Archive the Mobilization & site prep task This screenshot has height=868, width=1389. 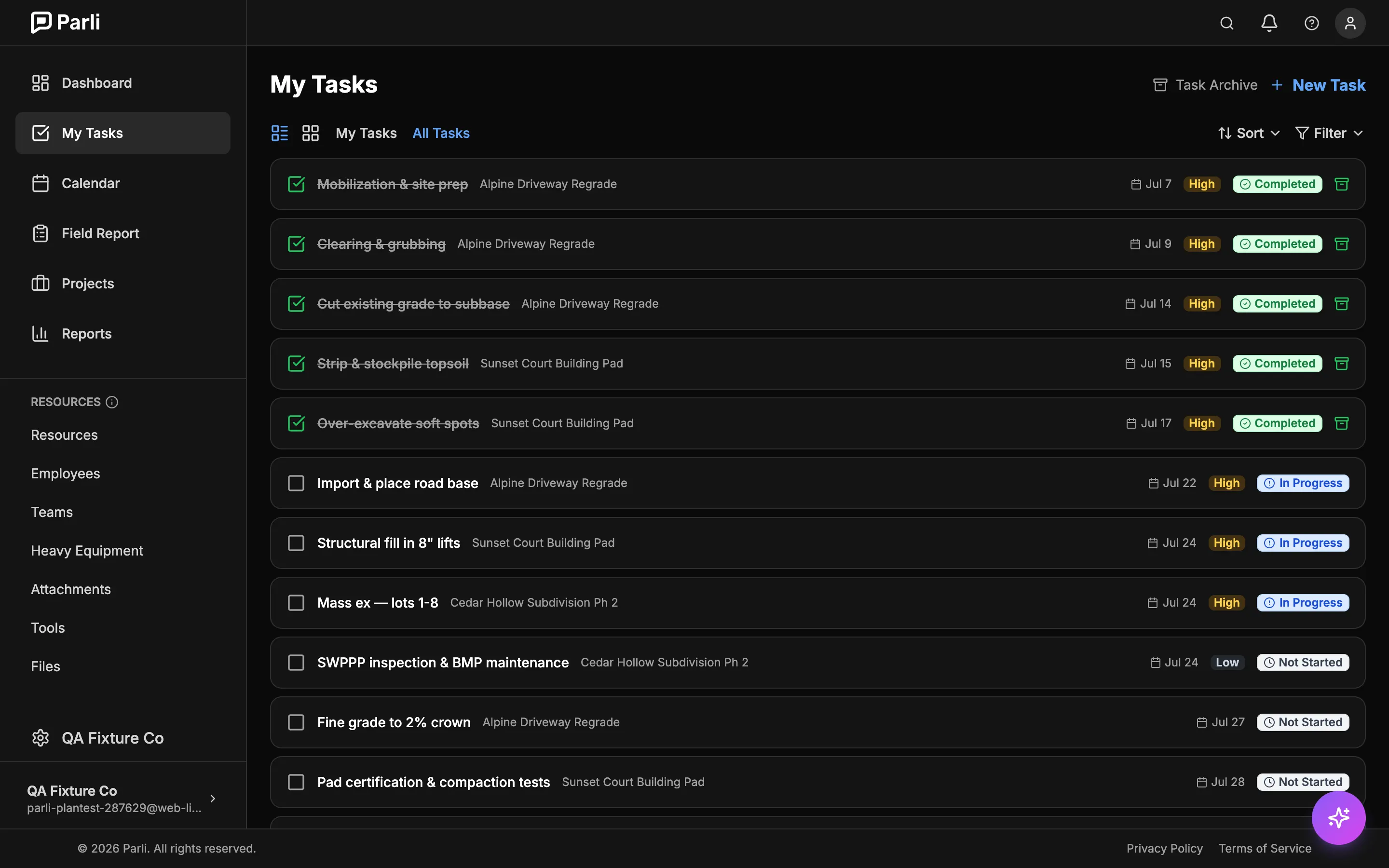point(1341,184)
